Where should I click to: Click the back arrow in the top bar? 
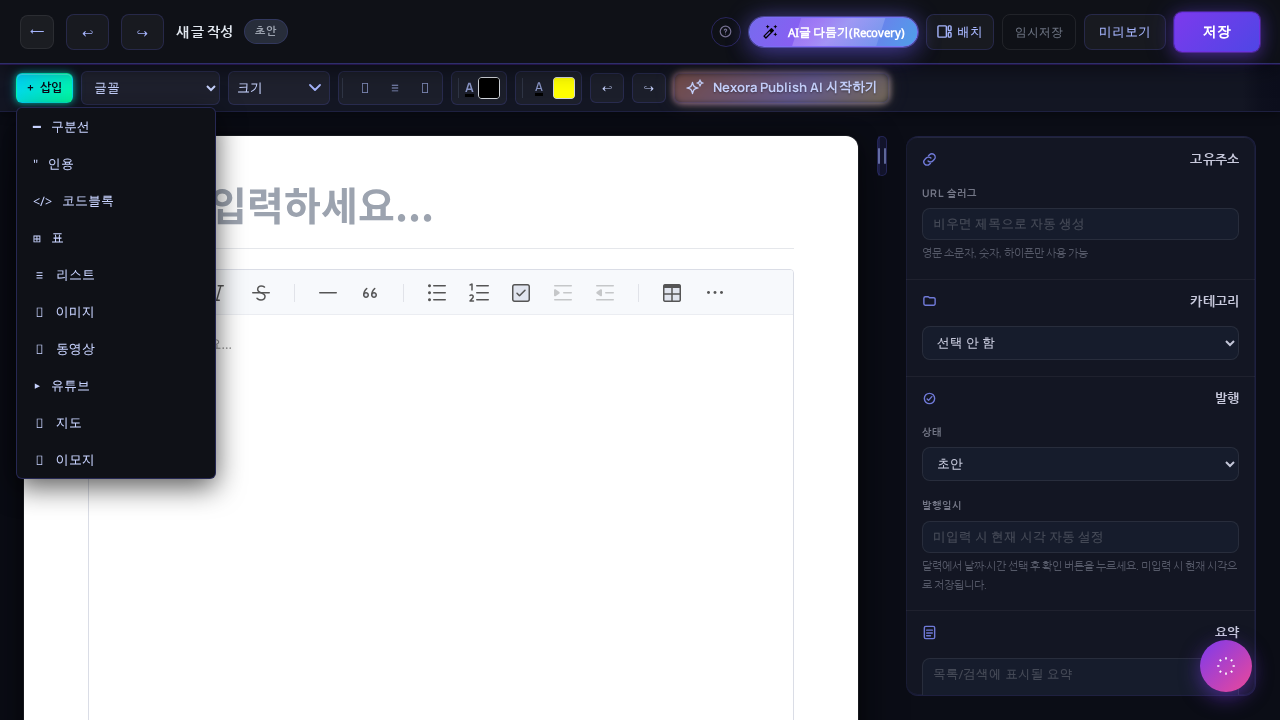(x=37, y=32)
